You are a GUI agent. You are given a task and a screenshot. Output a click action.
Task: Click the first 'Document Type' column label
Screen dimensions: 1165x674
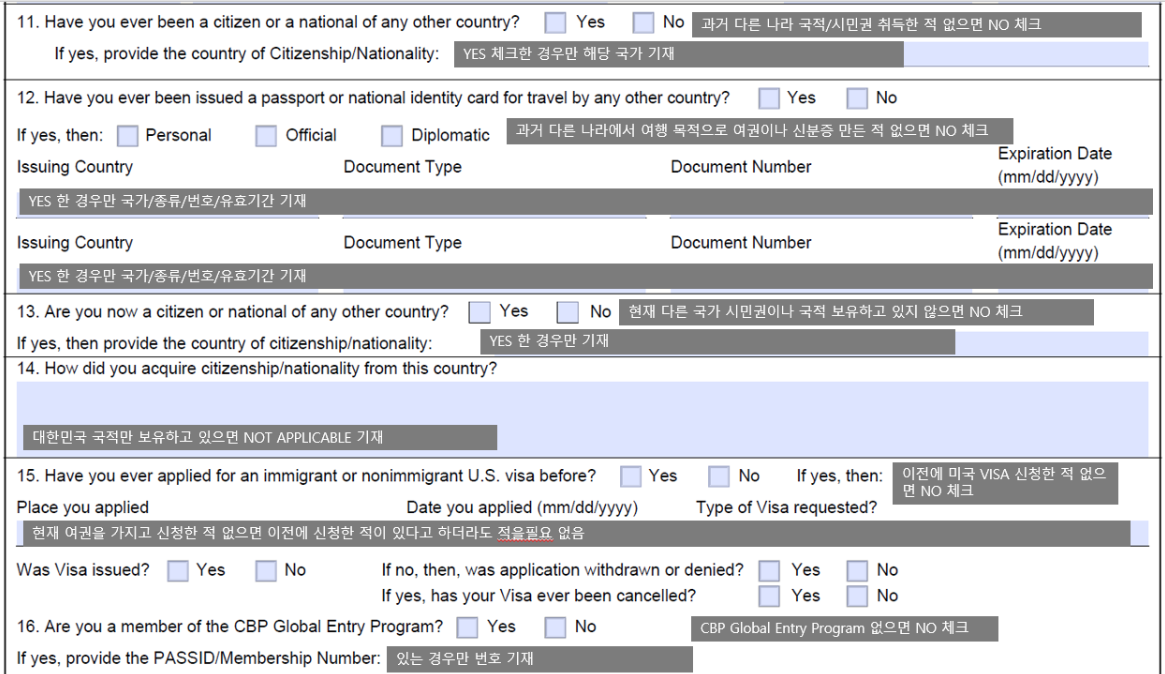point(402,167)
